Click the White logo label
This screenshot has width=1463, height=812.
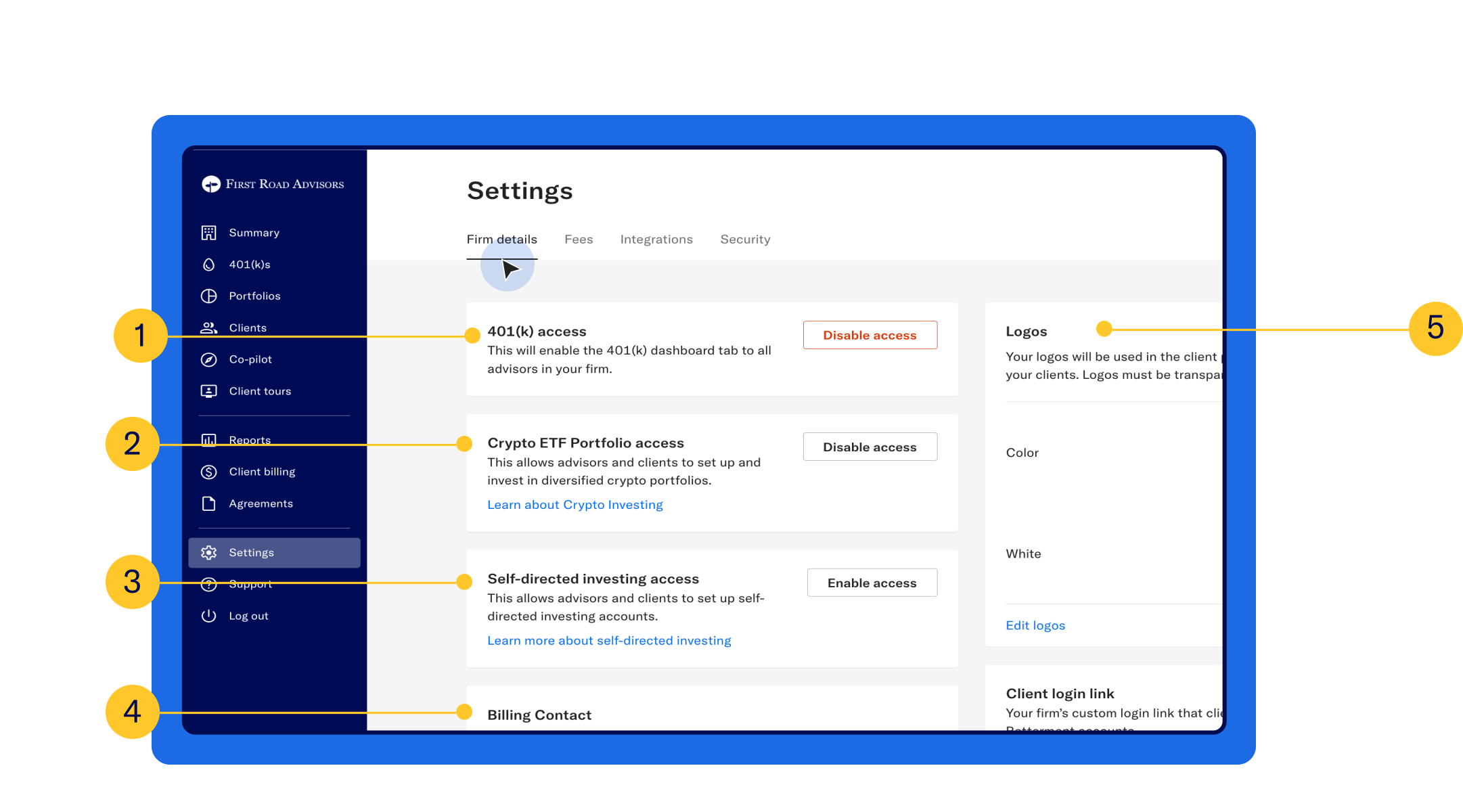pyautogui.click(x=1023, y=554)
